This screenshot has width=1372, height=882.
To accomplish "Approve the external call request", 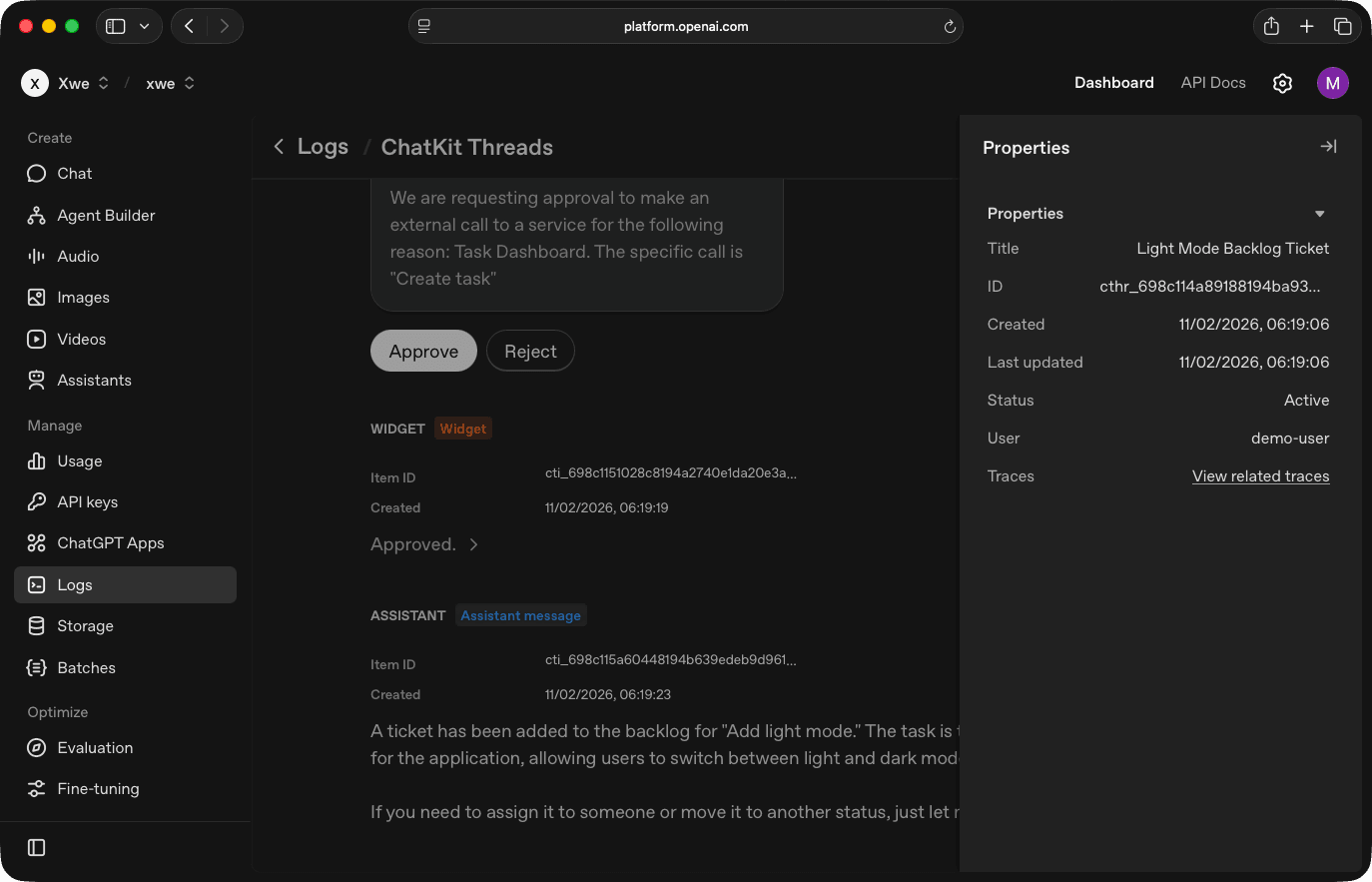I will 423,351.
